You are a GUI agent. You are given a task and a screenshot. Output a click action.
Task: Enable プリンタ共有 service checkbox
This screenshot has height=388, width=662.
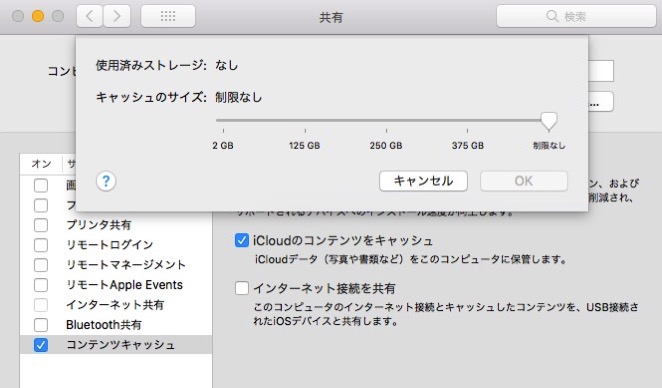point(41,225)
